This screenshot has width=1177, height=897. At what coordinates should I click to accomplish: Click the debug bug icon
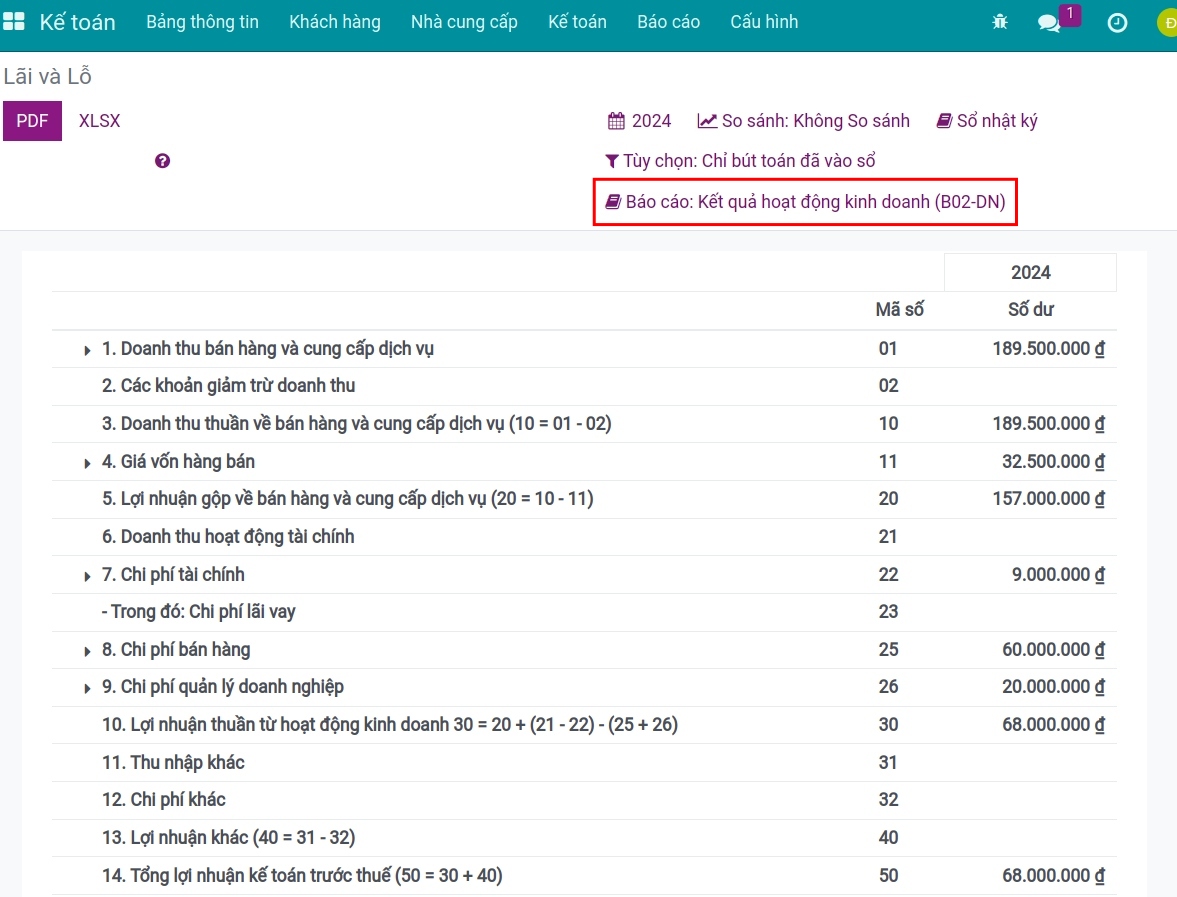click(x=999, y=22)
